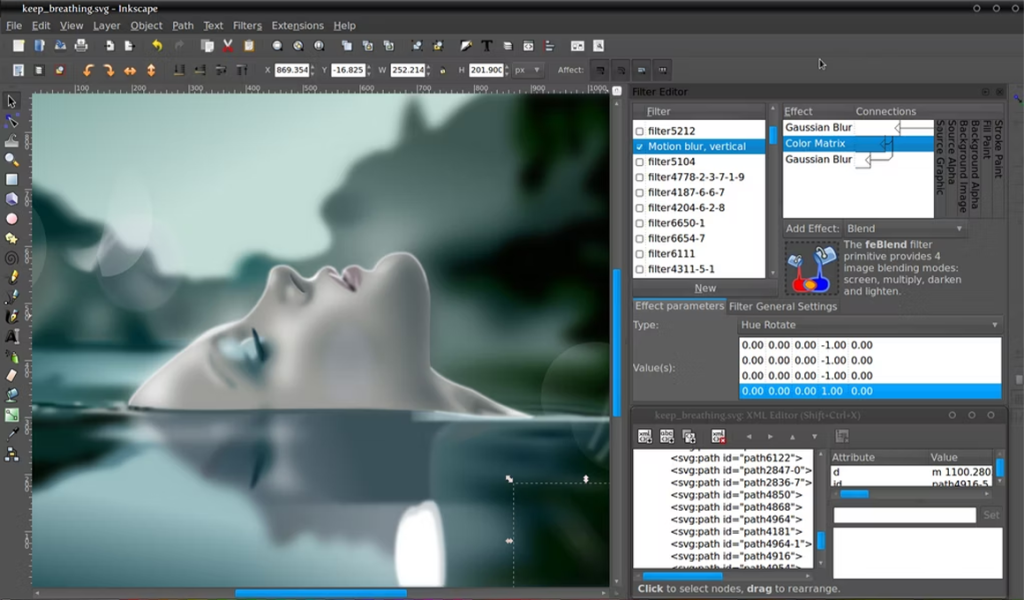Select the Color Dropper tool

point(11,434)
